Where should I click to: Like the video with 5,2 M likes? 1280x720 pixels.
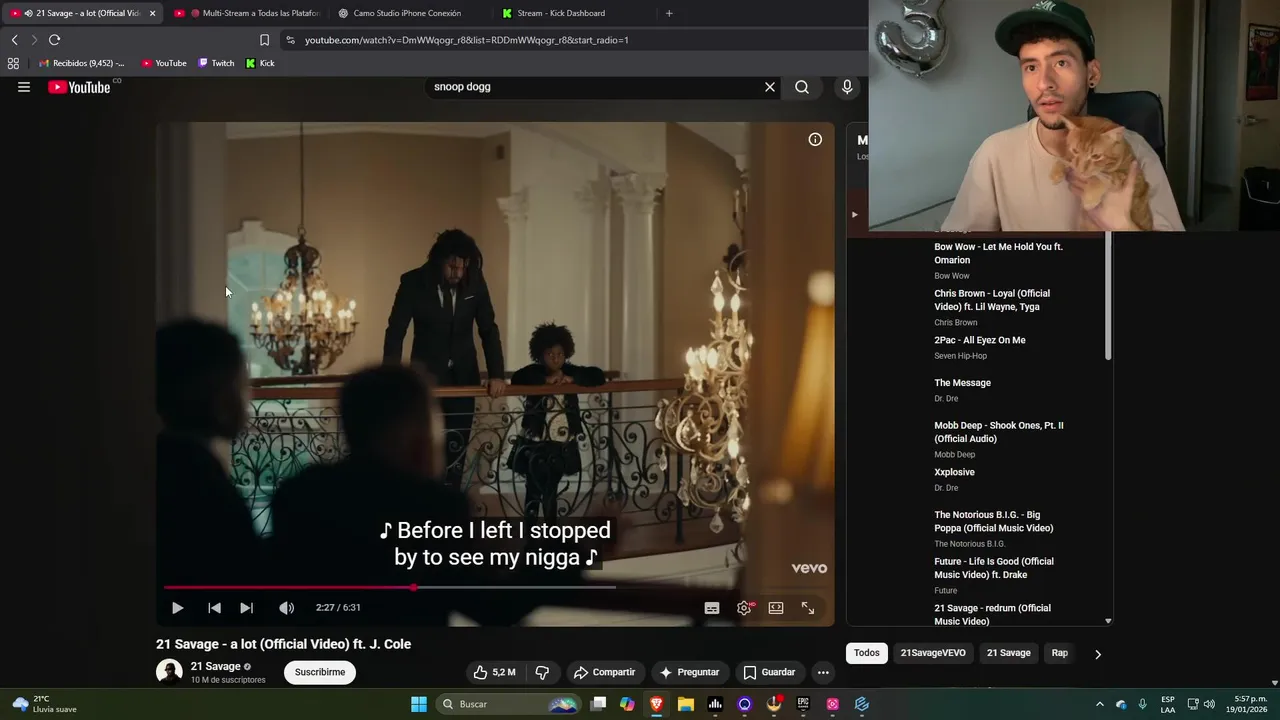pyautogui.click(x=495, y=672)
